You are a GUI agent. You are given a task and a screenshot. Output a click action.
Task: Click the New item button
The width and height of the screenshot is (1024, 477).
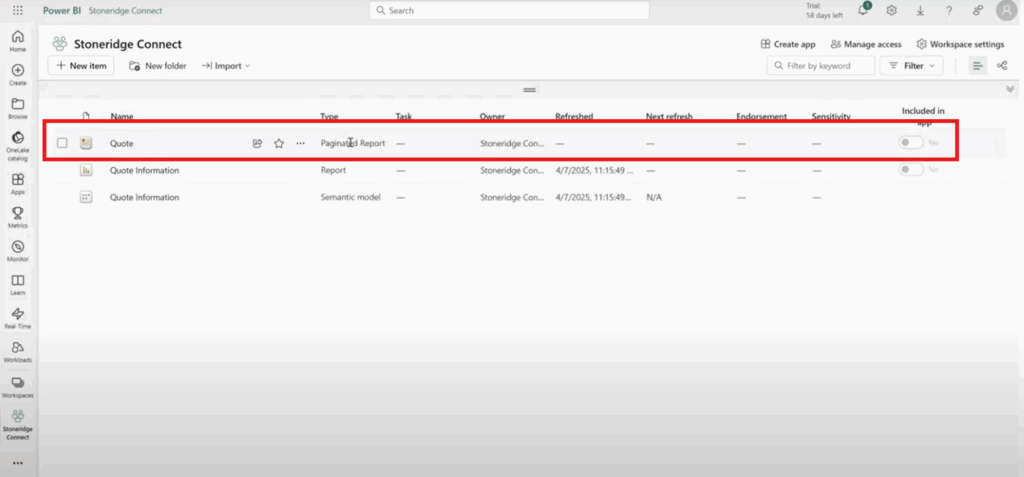[x=81, y=65]
